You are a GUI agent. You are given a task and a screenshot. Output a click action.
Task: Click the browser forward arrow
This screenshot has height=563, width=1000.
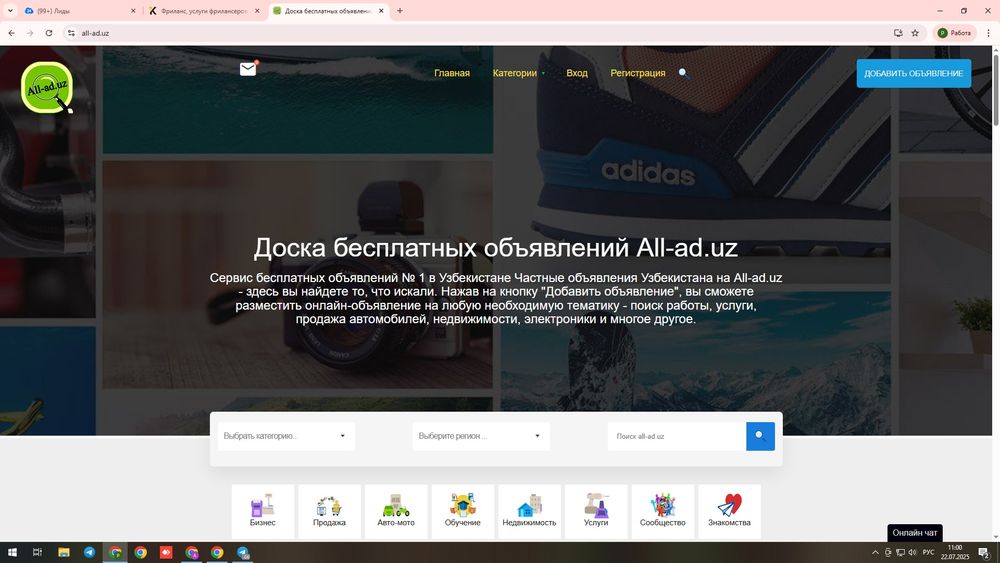30,33
